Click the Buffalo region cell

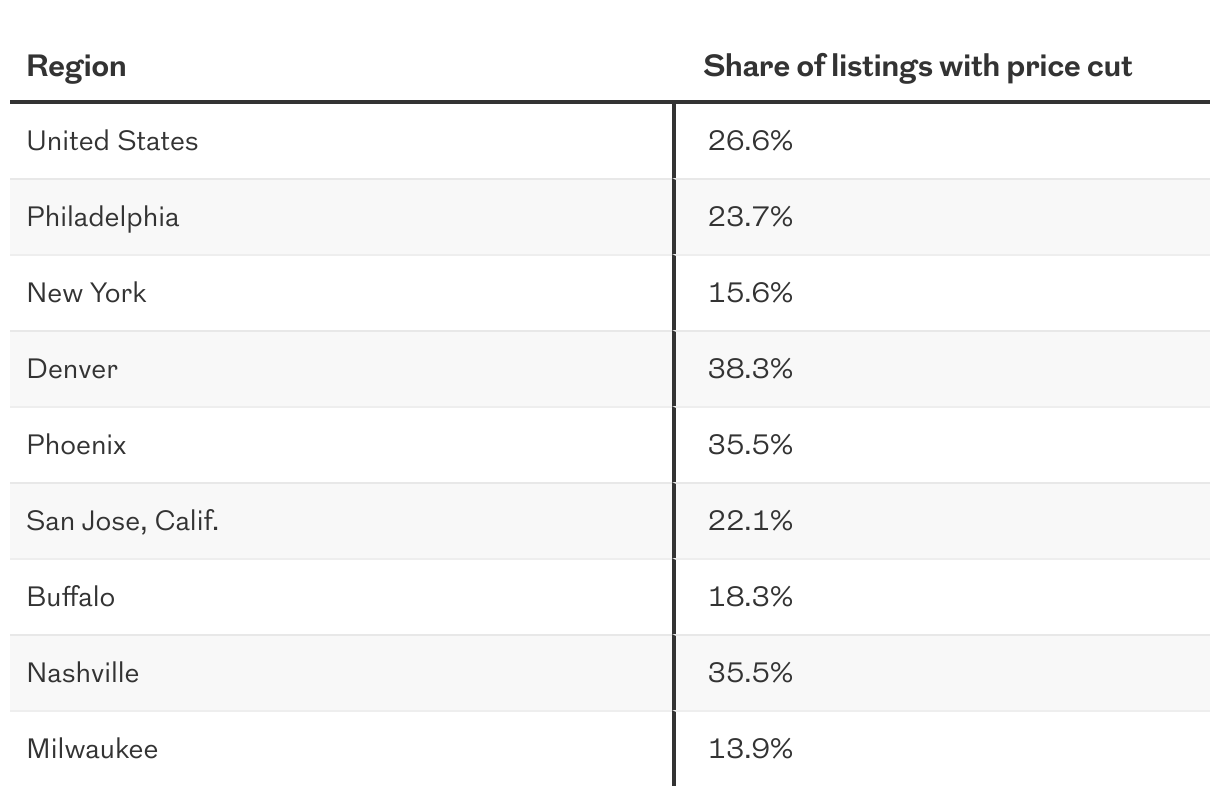point(71,597)
